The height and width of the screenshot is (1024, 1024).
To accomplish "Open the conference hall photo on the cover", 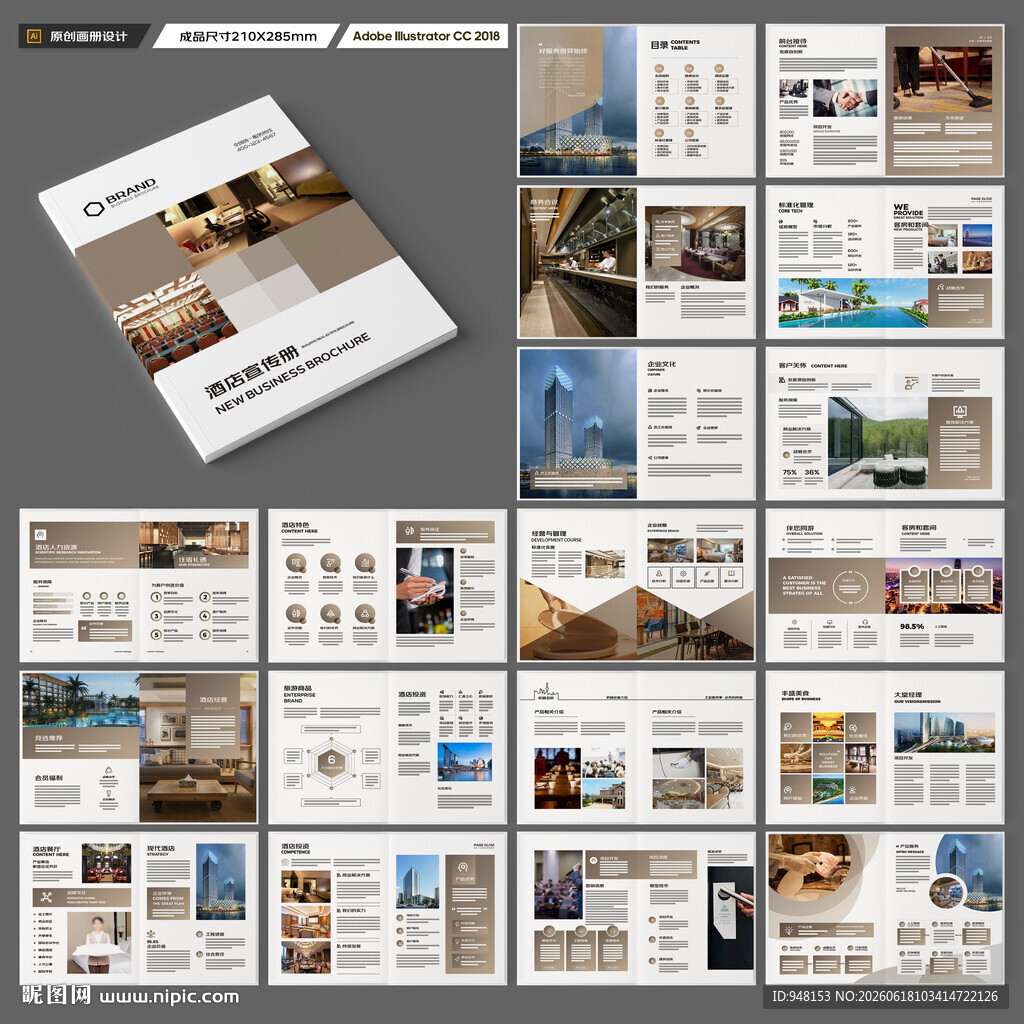I will (173, 323).
